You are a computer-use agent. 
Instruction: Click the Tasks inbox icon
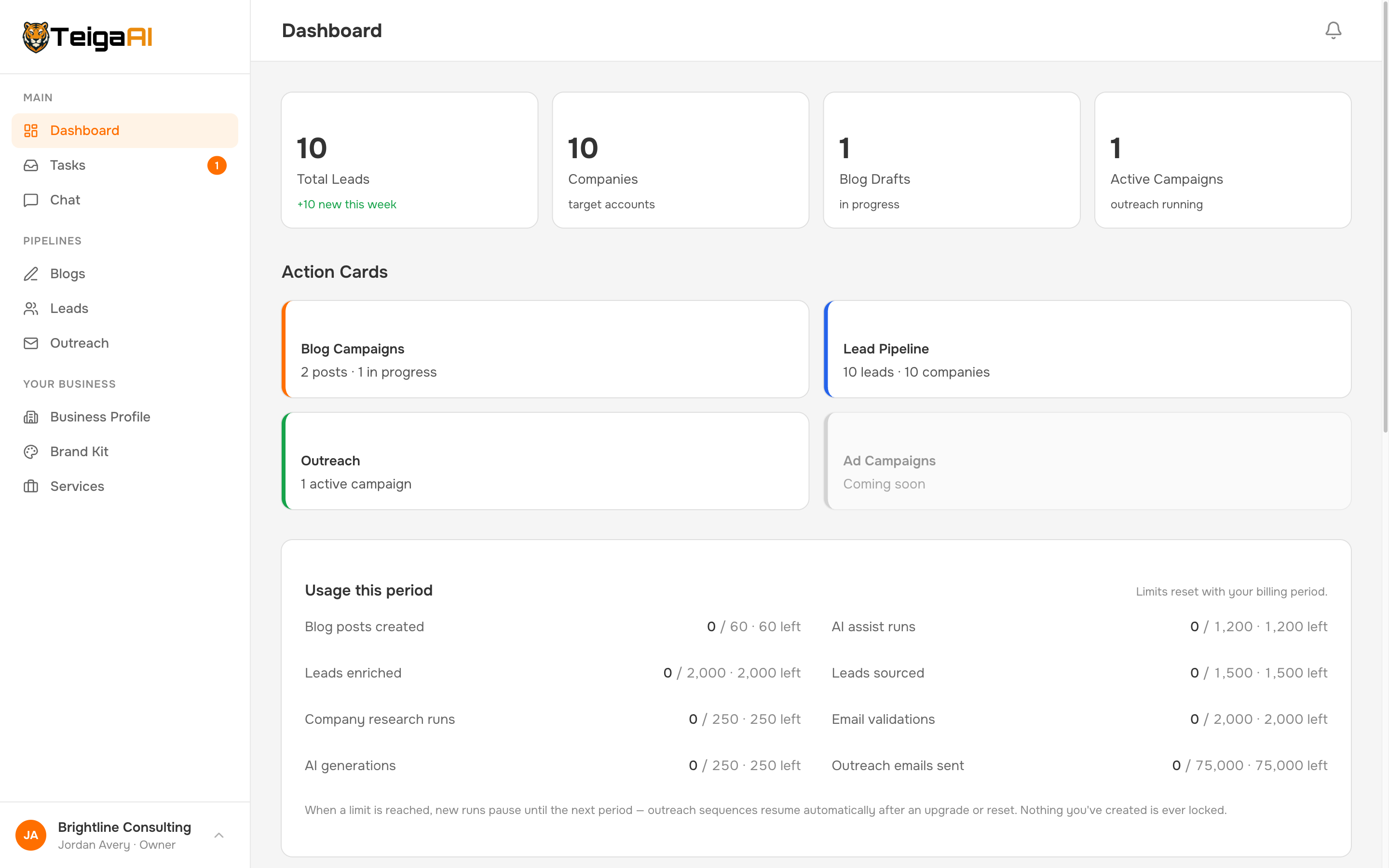[31, 165]
